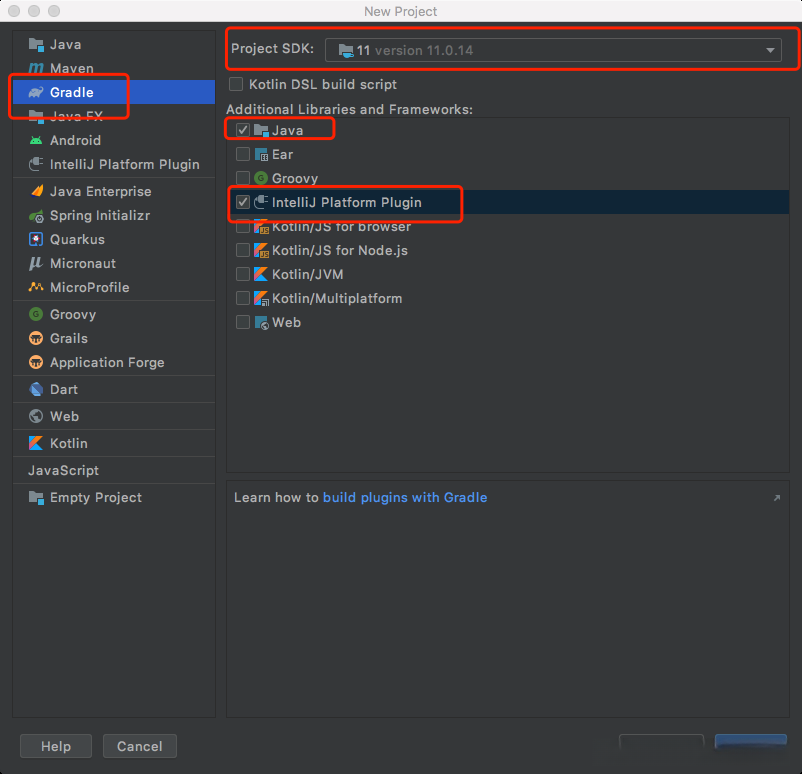This screenshot has width=802, height=774.
Task: Click the IntelliJ Platform Plugin framework icon
Action: coord(261,202)
